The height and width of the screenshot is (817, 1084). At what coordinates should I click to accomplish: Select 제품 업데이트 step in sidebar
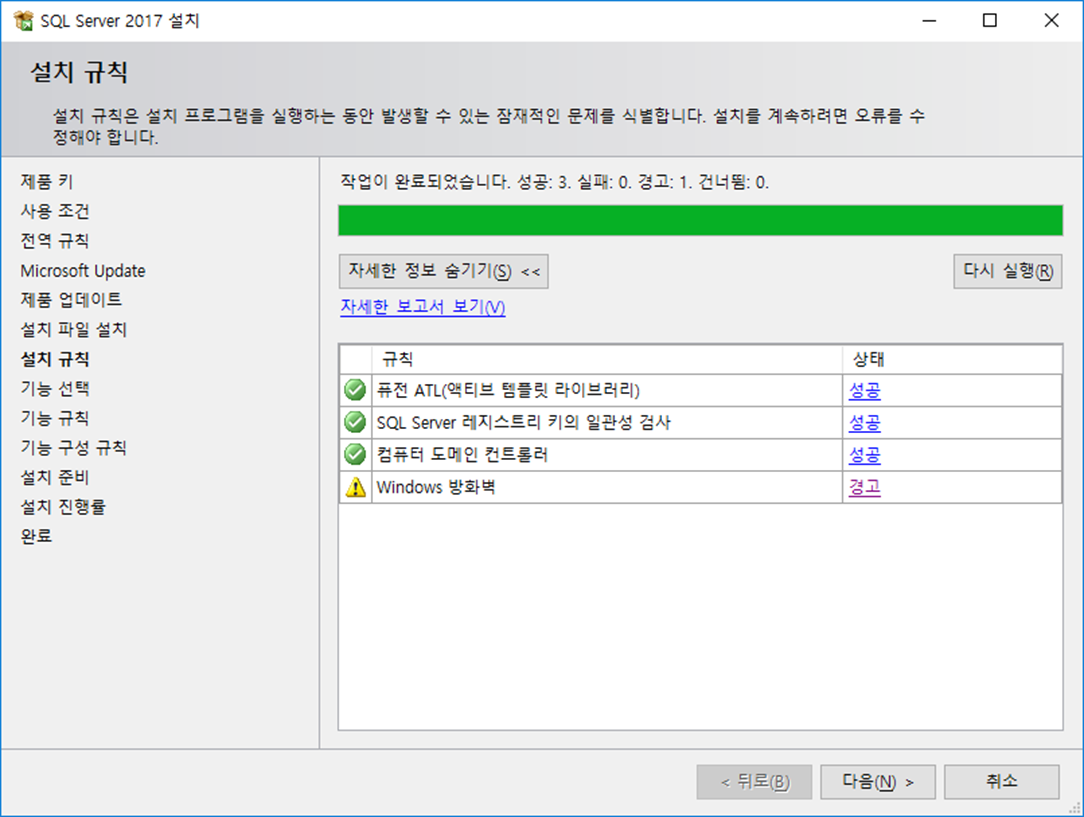[x=71, y=299]
